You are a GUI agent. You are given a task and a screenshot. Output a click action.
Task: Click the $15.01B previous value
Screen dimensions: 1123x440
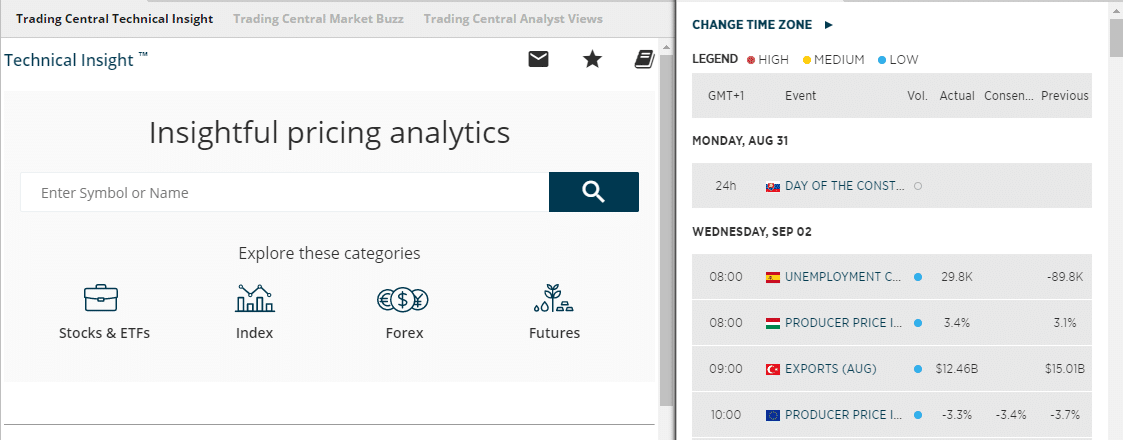click(x=1065, y=369)
